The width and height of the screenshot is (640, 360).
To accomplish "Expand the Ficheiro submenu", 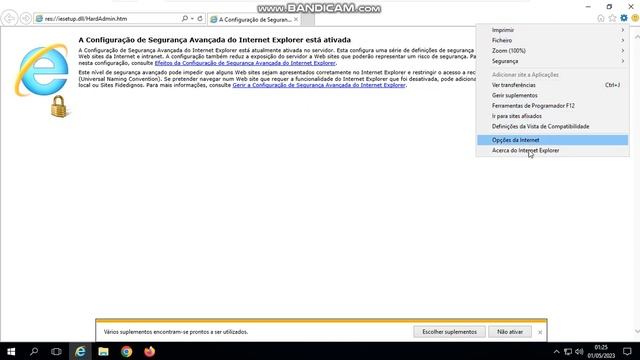I will (x=553, y=40).
